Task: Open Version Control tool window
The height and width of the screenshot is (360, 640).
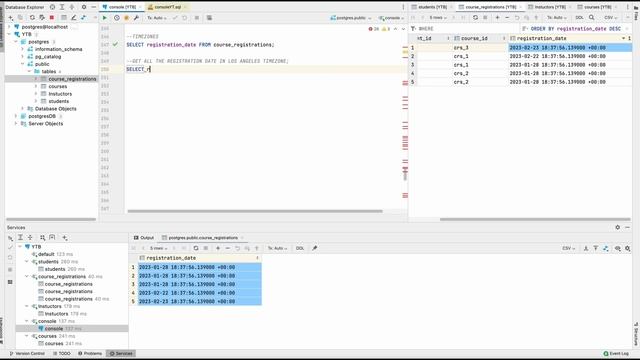Action: (27, 353)
